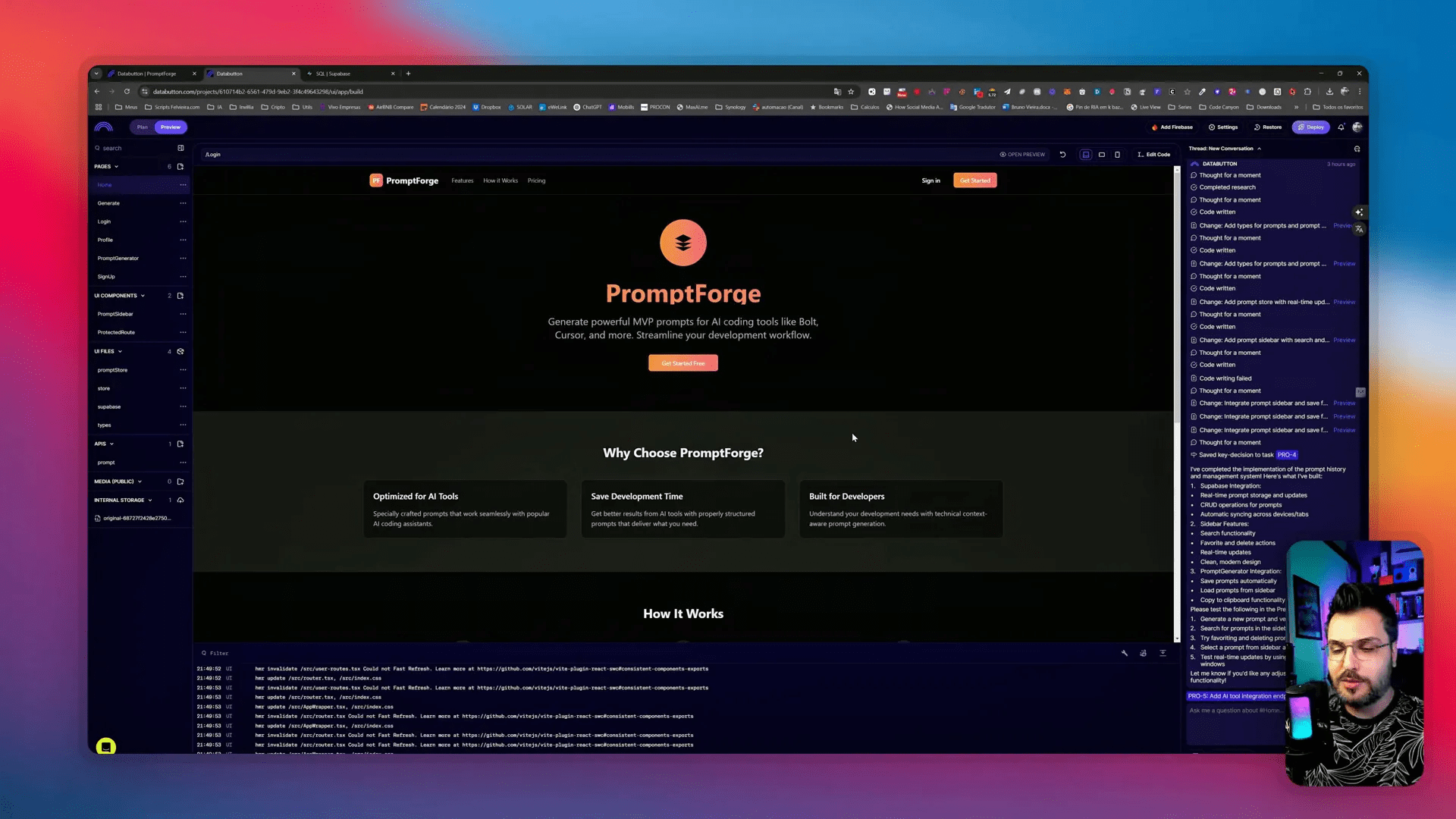Click Add Firebase button
The image size is (1456, 819).
tap(1172, 127)
